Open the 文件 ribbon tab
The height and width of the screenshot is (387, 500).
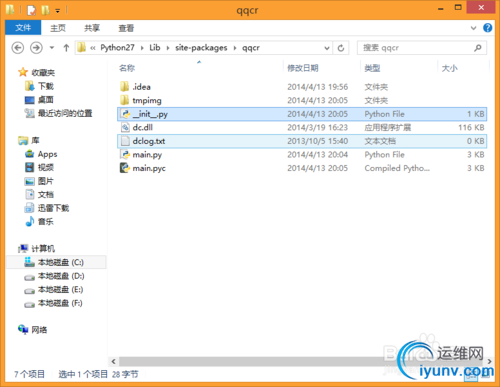[23, 28]
